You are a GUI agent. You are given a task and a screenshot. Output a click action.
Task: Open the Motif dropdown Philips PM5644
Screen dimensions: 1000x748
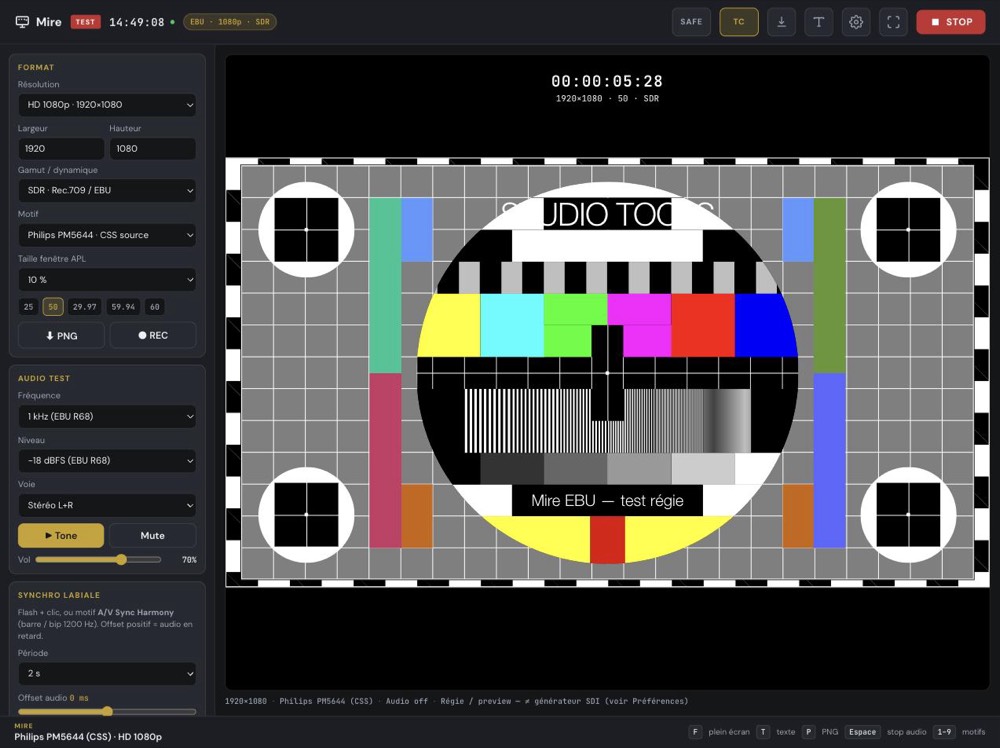(107, 235)
